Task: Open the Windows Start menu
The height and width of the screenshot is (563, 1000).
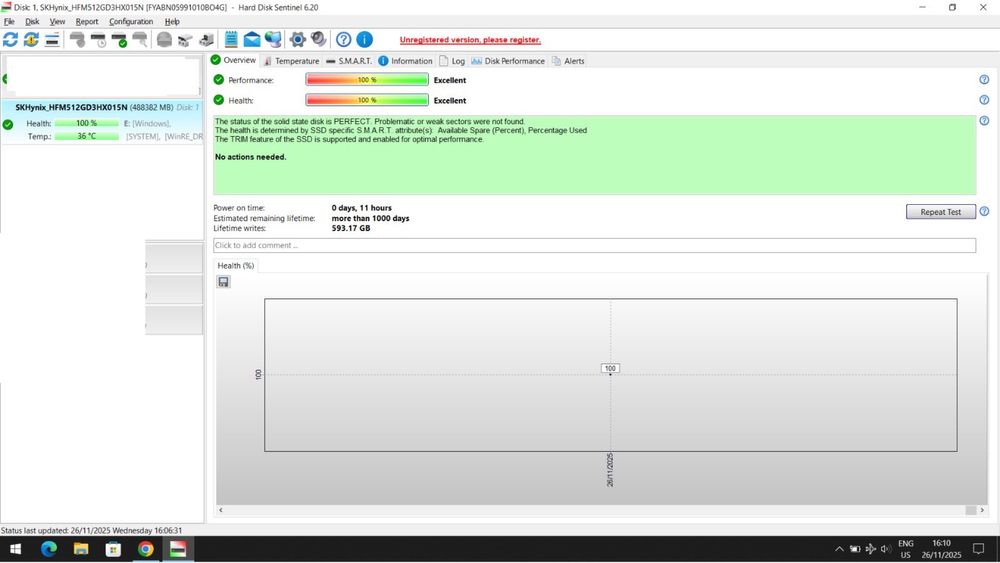Action: coord(15,549)
